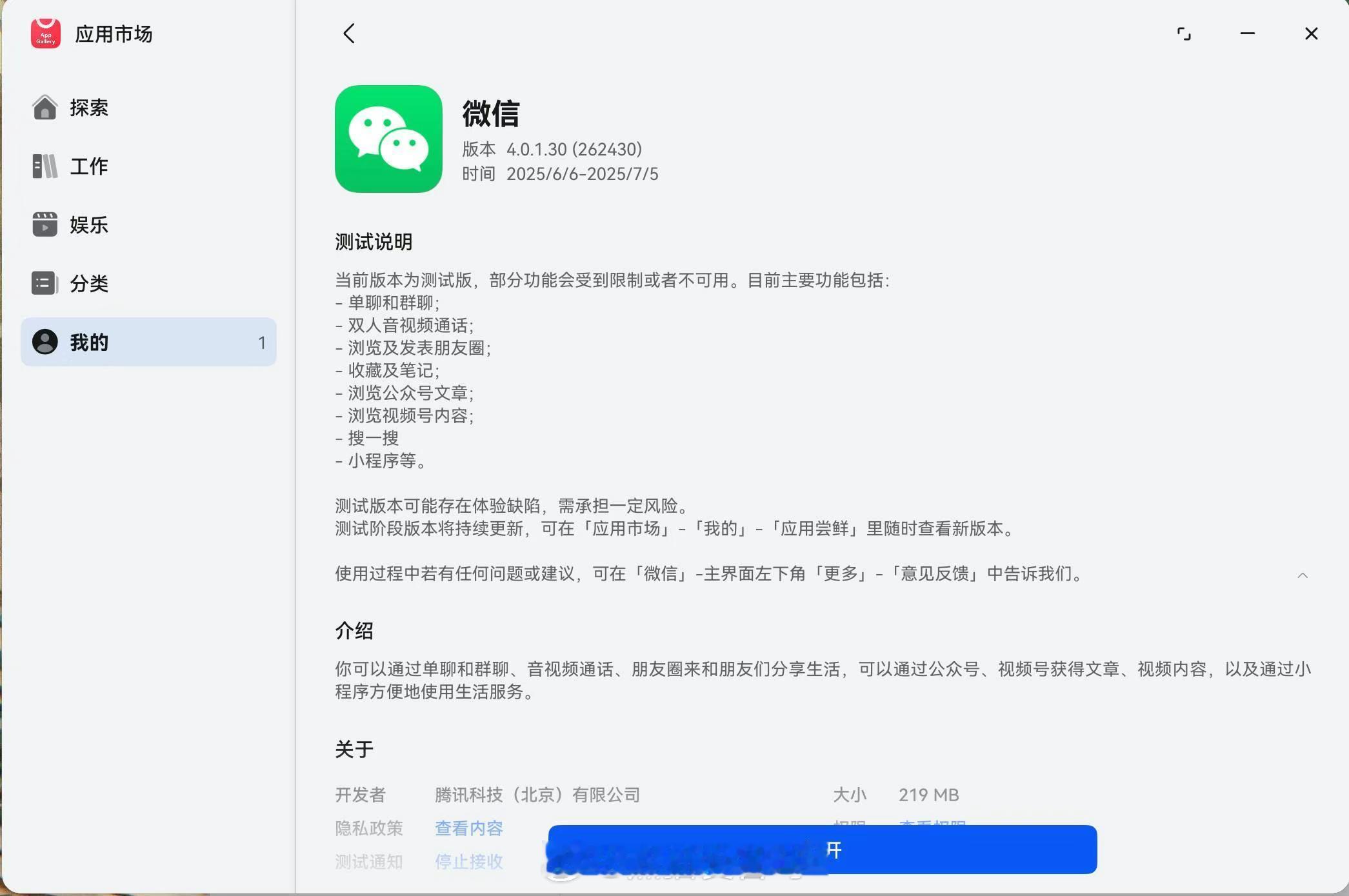
Task: Click the 微信 app name heading
Action: (x=491, y=114)
